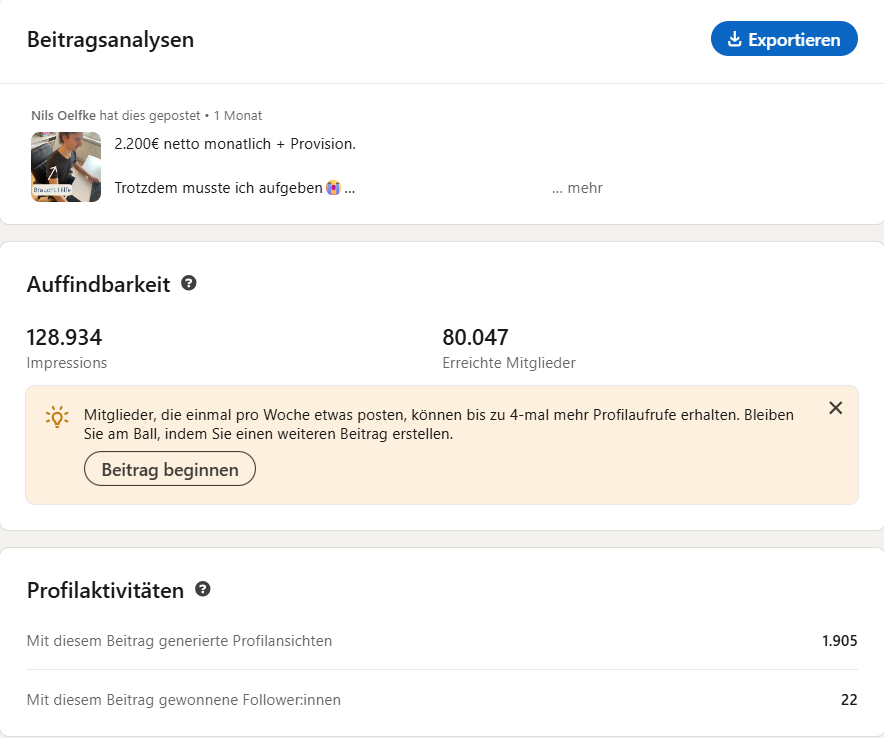This screenshot has width=884, height=738.
Task: Click the download arrow icon in Exportieren
Action: point(734,39)
